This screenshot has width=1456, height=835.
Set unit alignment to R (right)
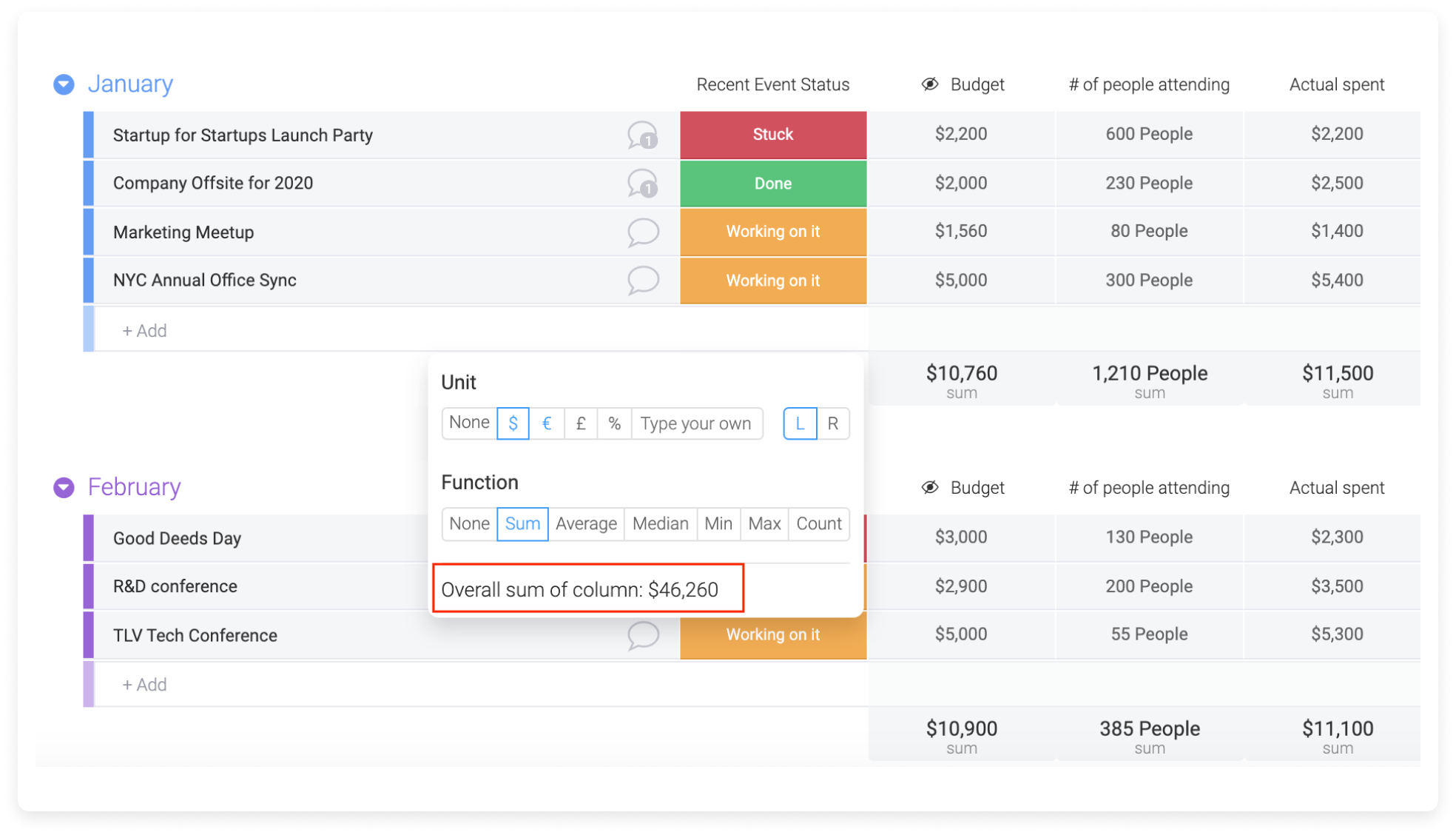833,423
